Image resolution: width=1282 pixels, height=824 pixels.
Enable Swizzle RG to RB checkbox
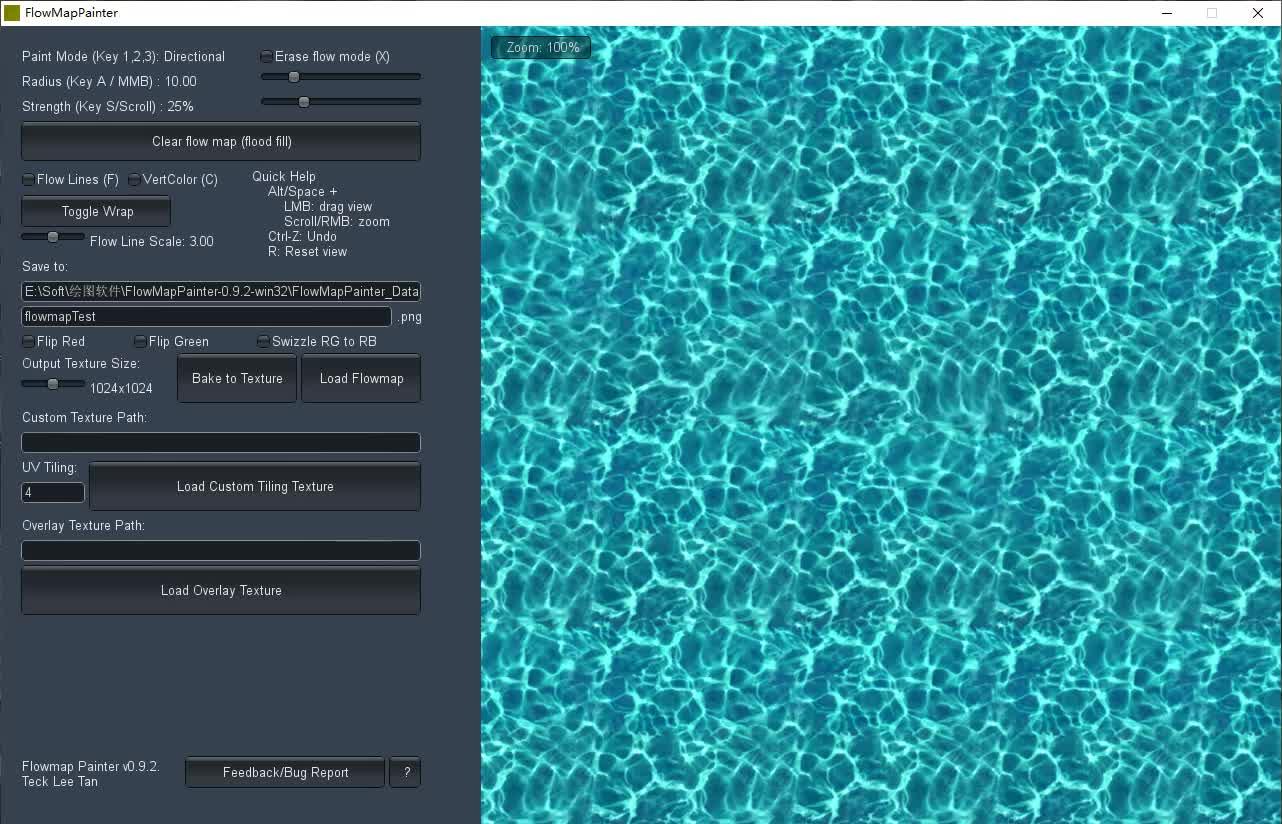[x=263, y=342]
